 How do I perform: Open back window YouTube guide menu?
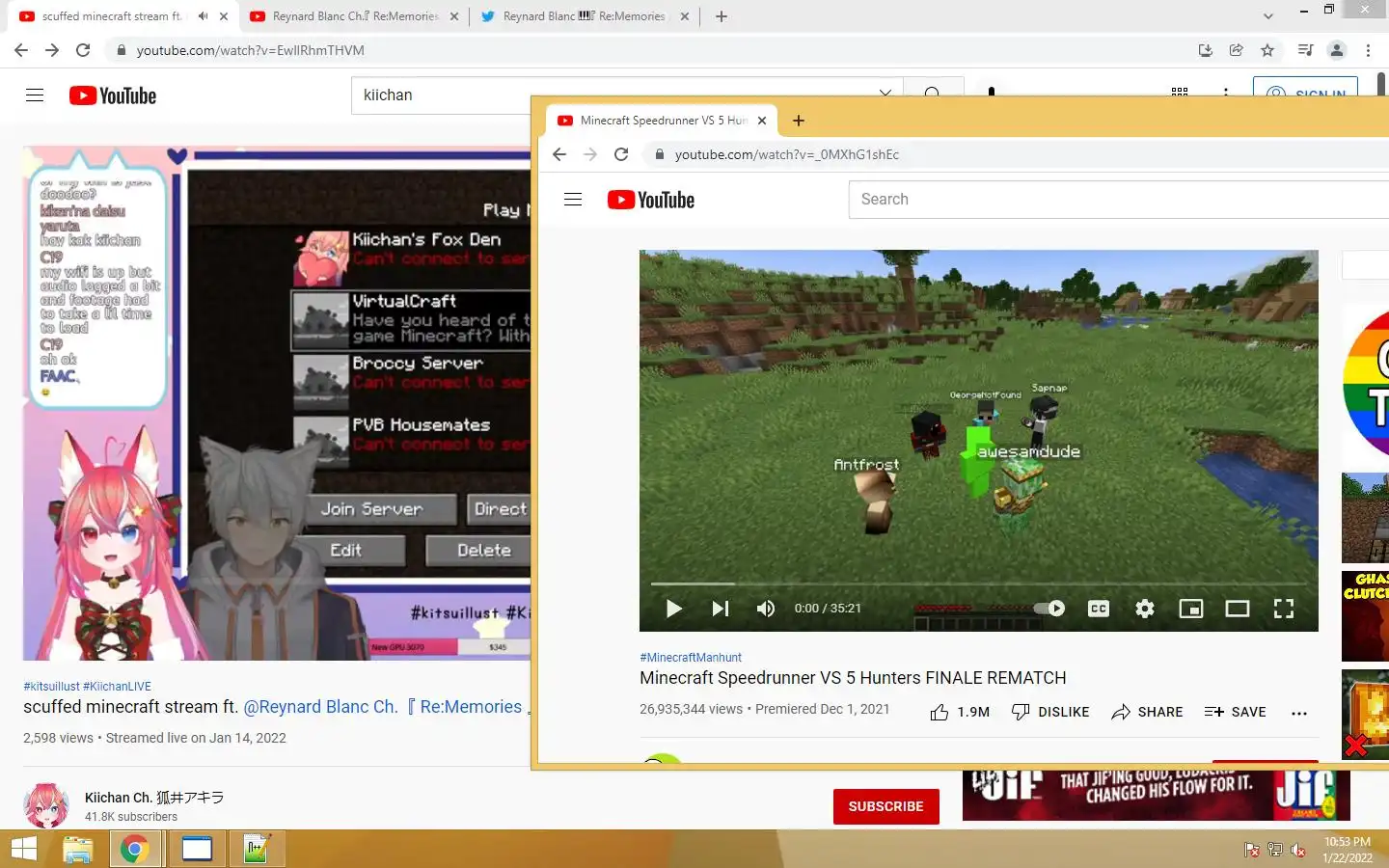pyautogui.click(x=35, y=95)
